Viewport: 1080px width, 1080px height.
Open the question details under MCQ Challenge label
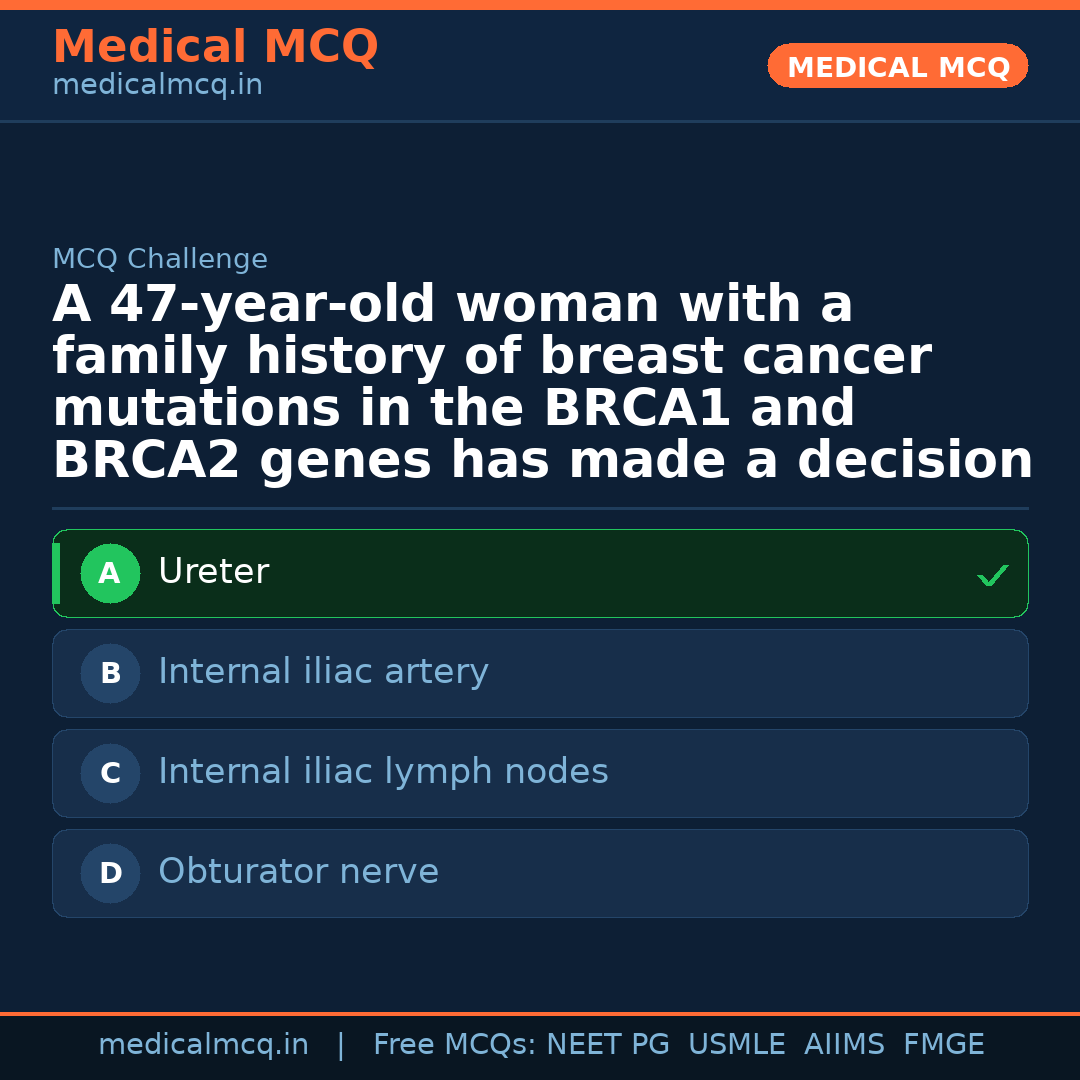(x=160, y=258)
